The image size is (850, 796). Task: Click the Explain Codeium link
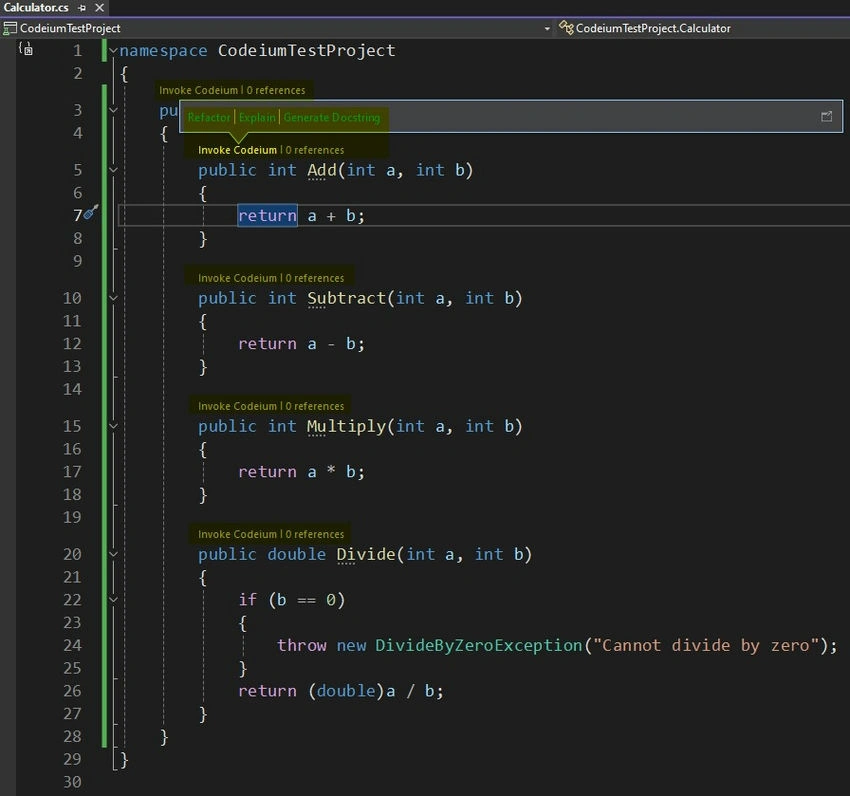[257, 117]
